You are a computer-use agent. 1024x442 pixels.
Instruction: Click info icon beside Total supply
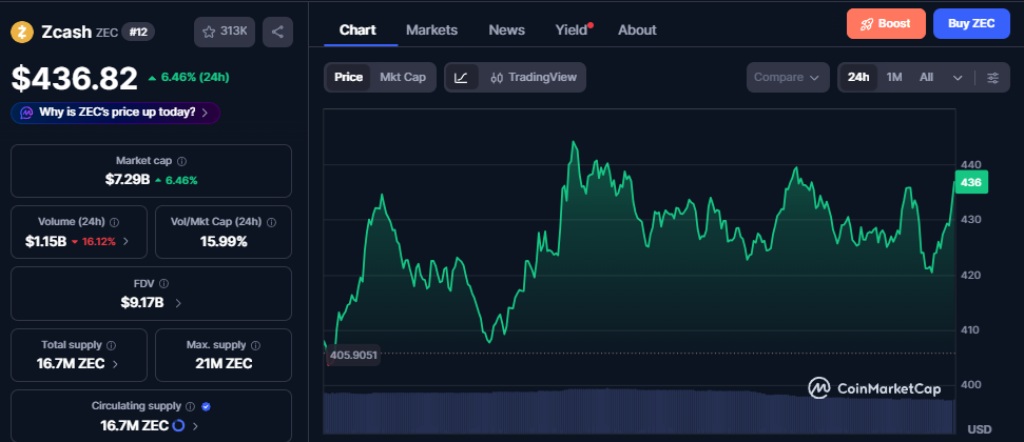point(111,345)
